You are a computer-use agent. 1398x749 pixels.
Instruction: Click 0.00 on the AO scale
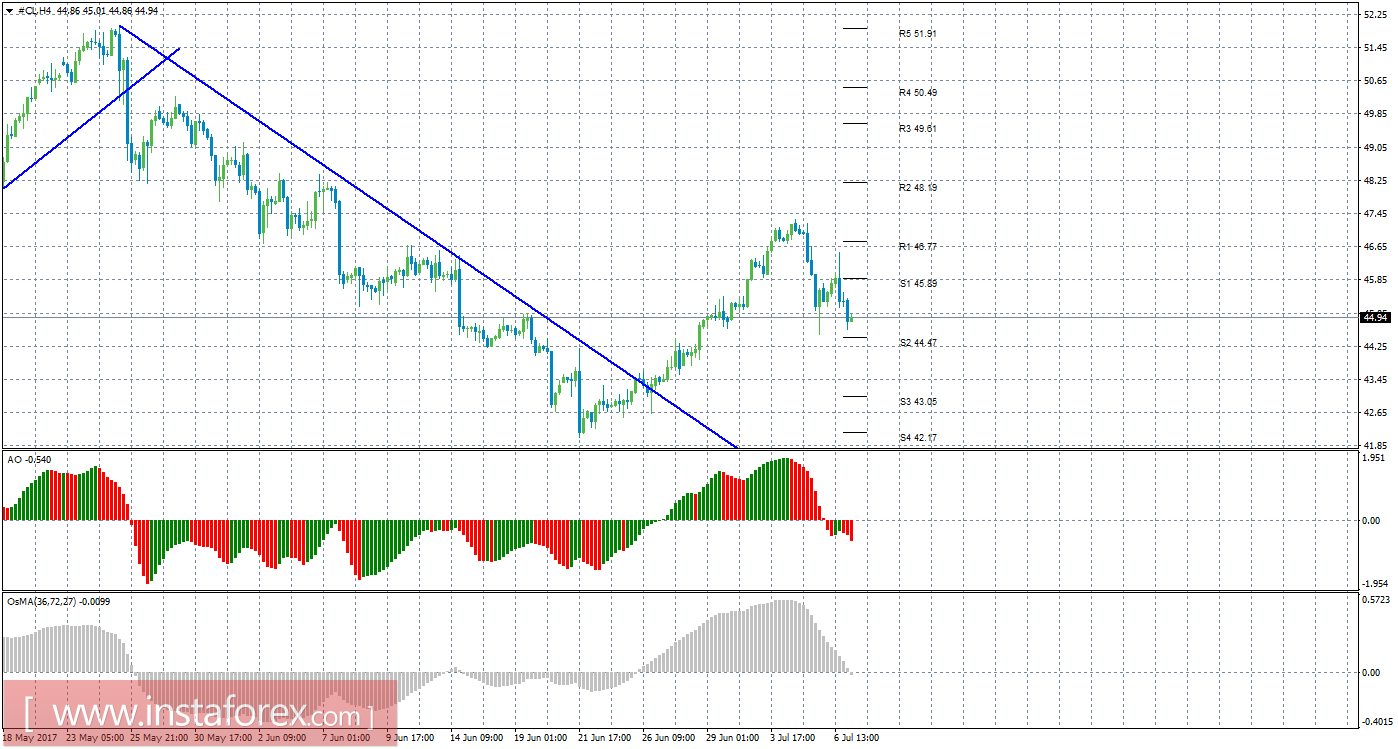[x=1373, y=520]
